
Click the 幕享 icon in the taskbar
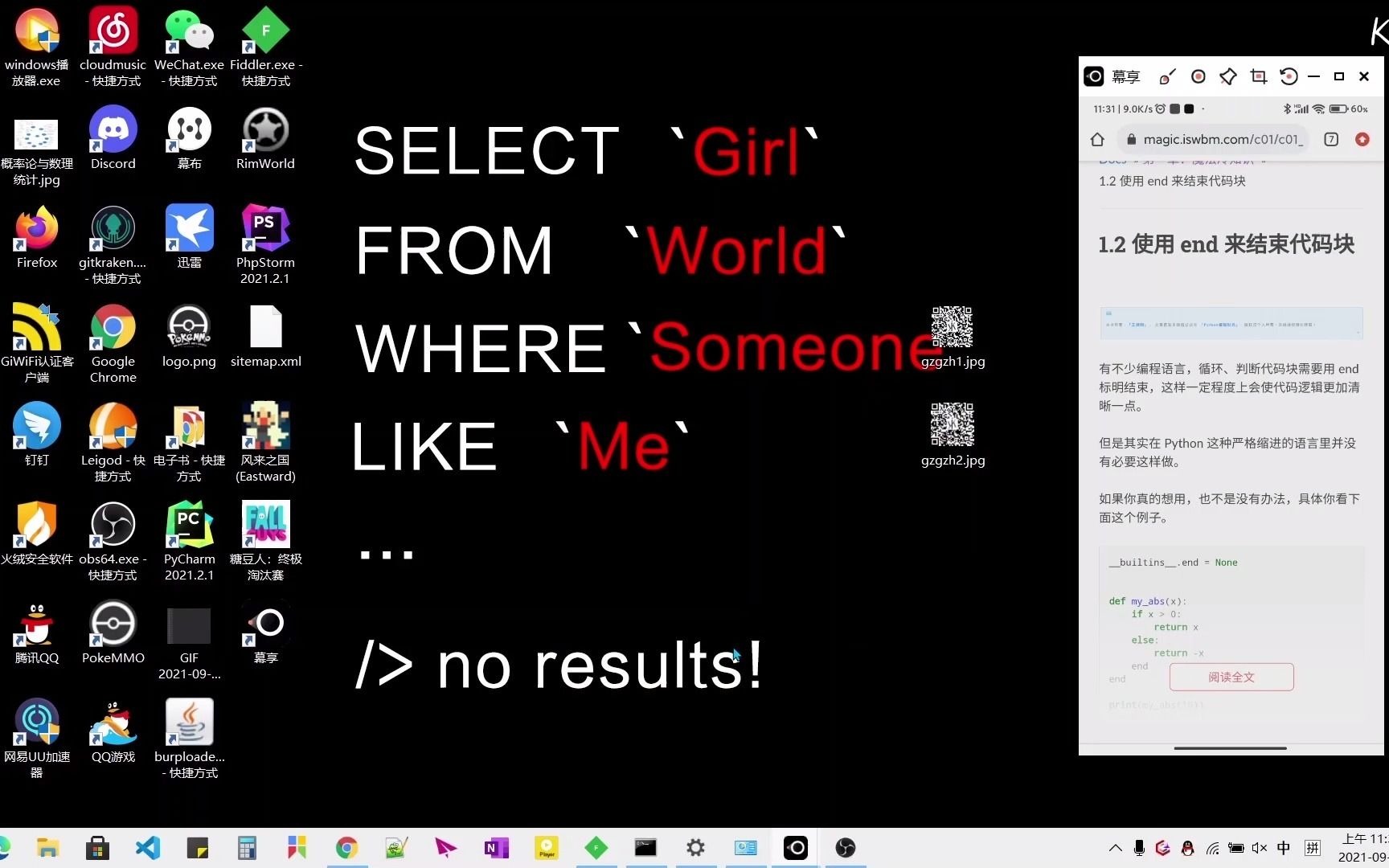point(795,848)
